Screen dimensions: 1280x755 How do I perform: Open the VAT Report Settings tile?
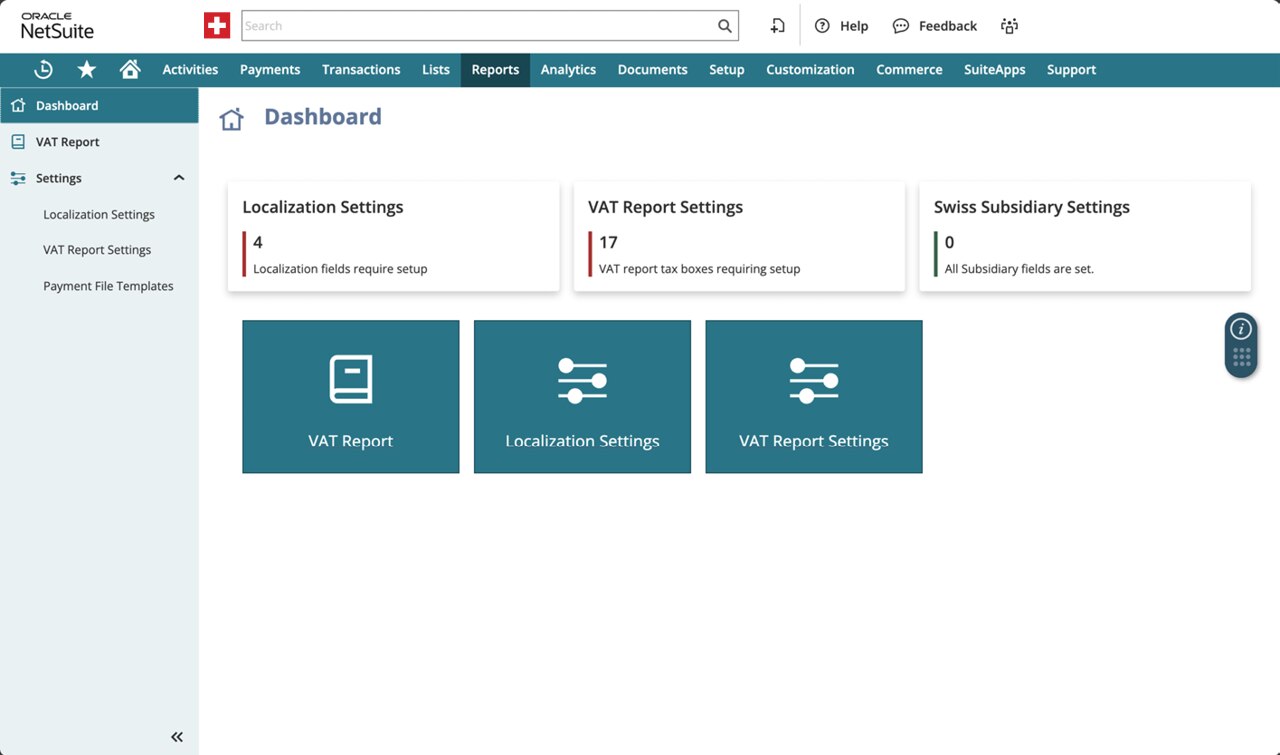[814, 397]
